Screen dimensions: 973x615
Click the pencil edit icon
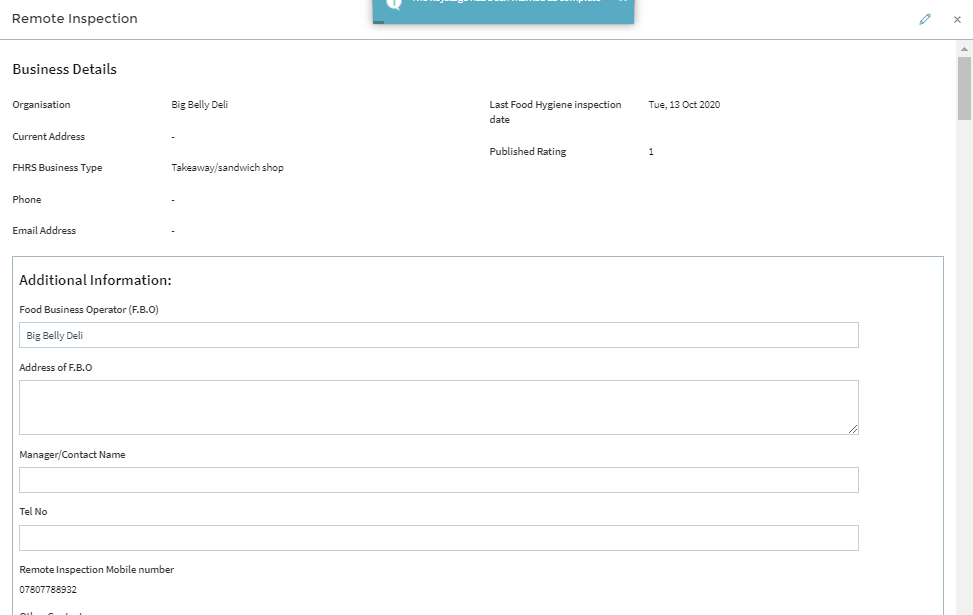pyautogui.click(x=925, y=19)
